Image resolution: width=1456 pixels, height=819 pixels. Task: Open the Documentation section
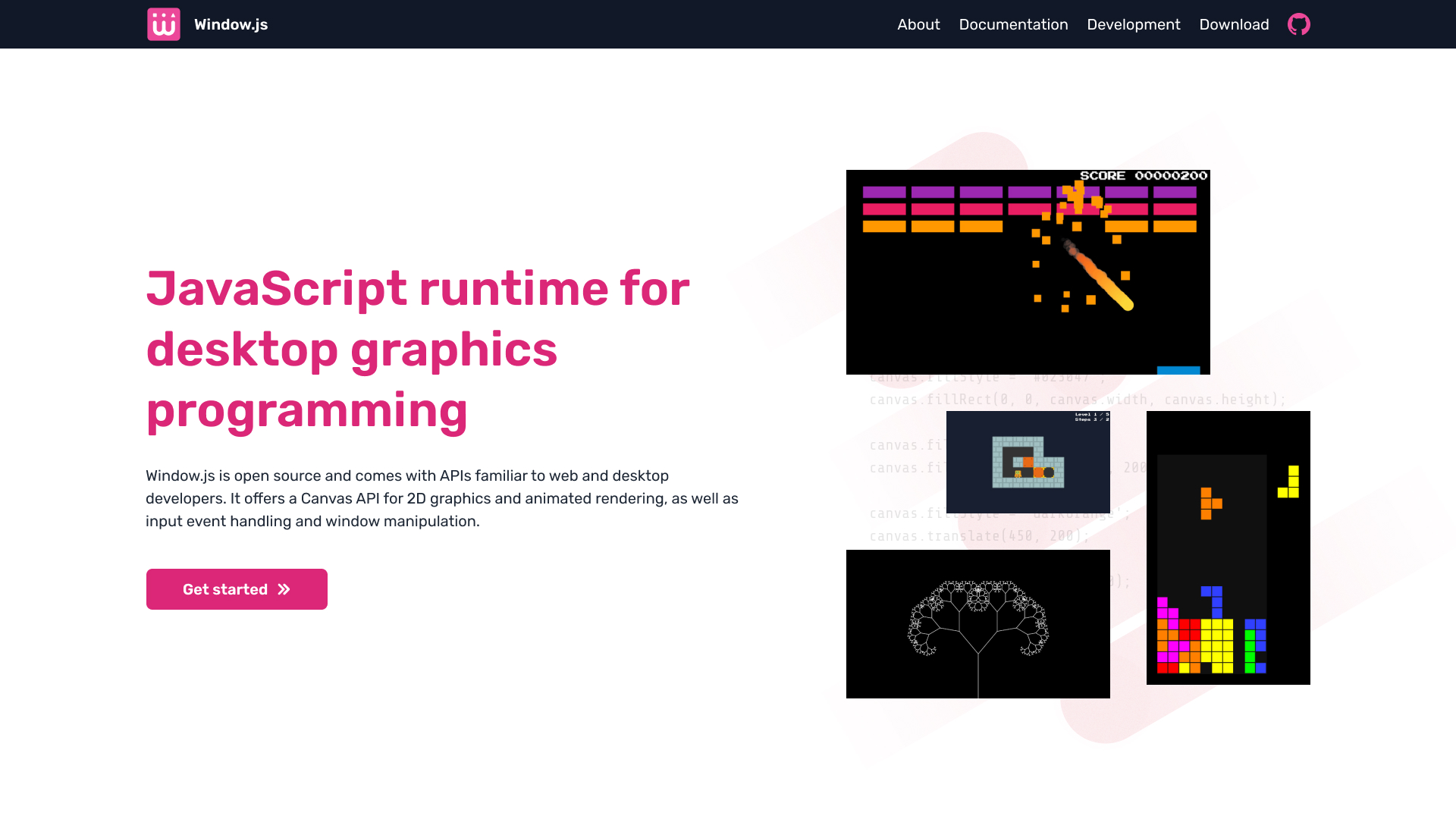point(1013,24)
